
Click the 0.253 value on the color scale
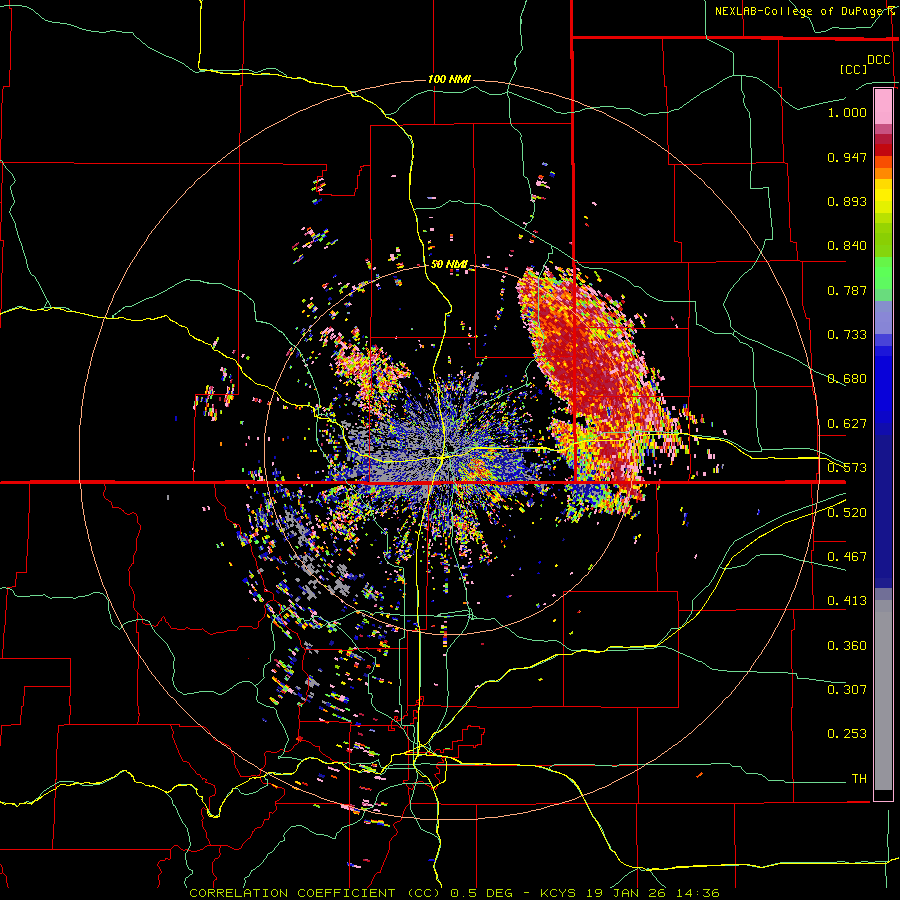point(847,734)
